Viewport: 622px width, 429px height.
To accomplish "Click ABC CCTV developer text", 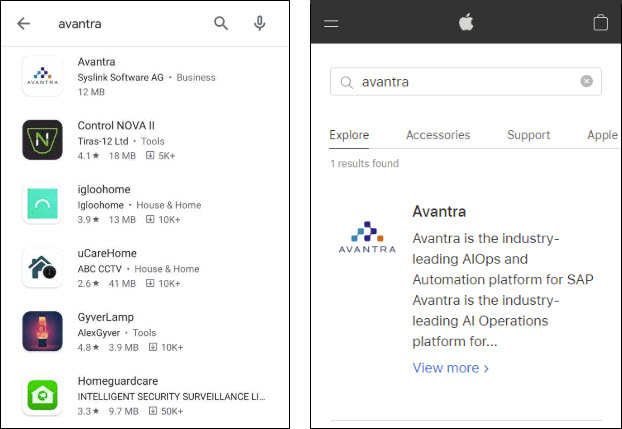I will [x=100, y=269].
